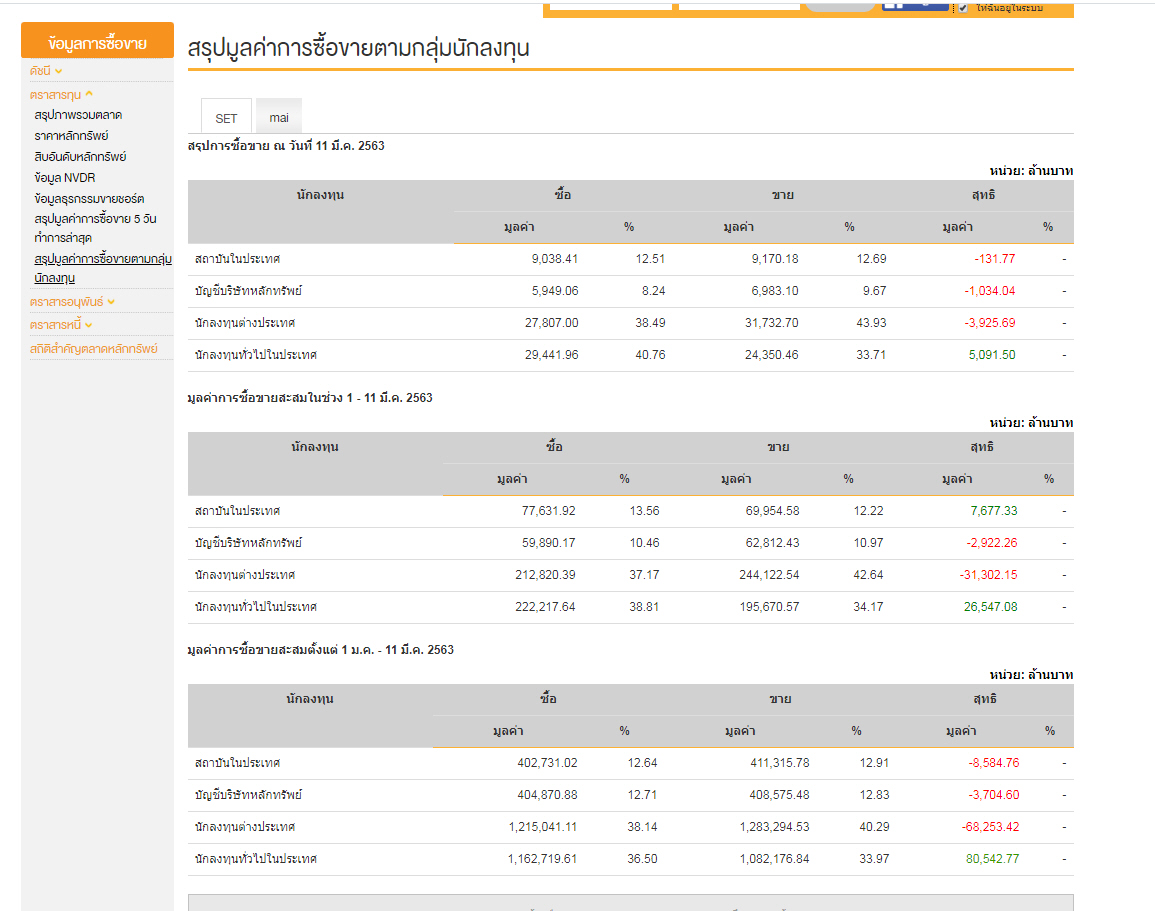Select monthly net value -31,302.15
The width and height of the screenshot is (1155, 911).
pos(989,575)
